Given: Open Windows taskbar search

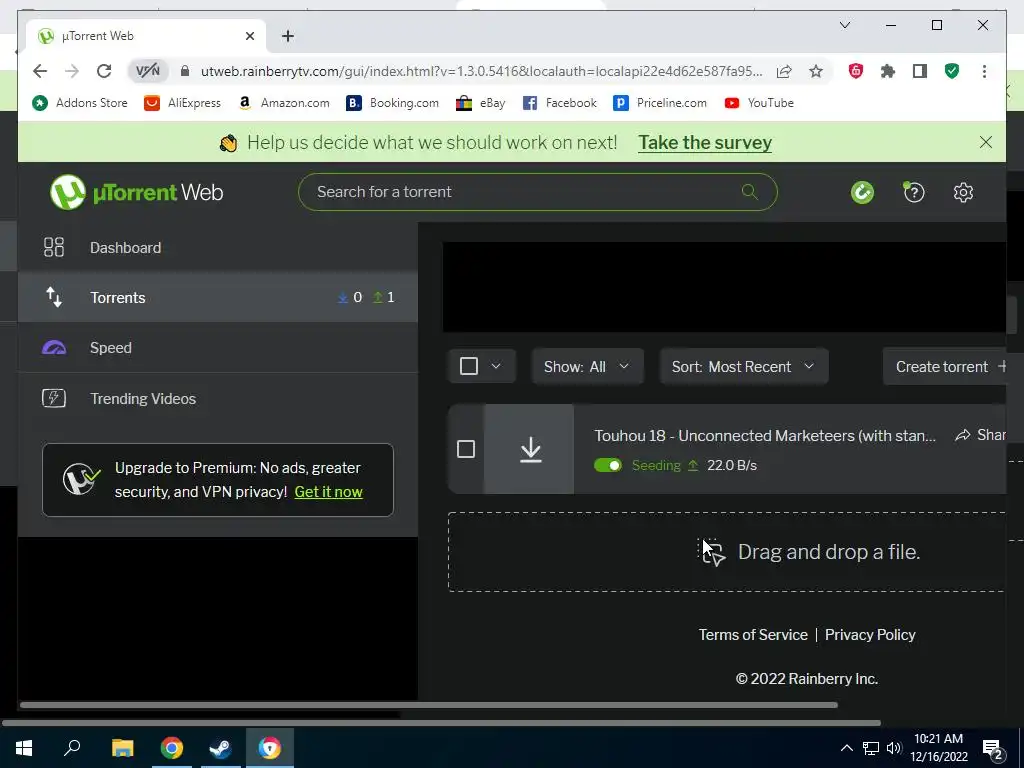Looking at the screenshot, I should tap(72, 748).
